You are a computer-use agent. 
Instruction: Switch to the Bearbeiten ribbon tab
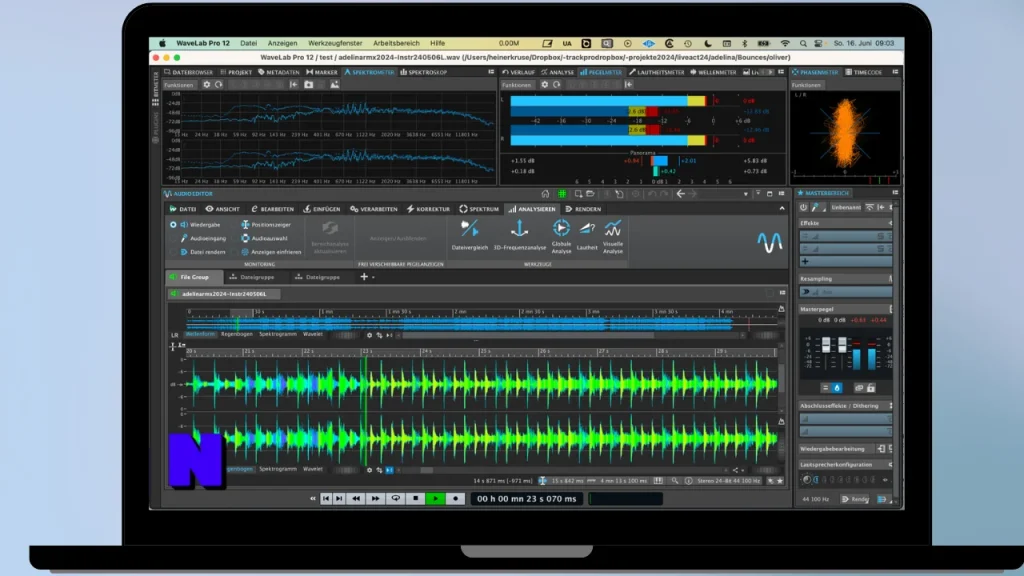273,209
